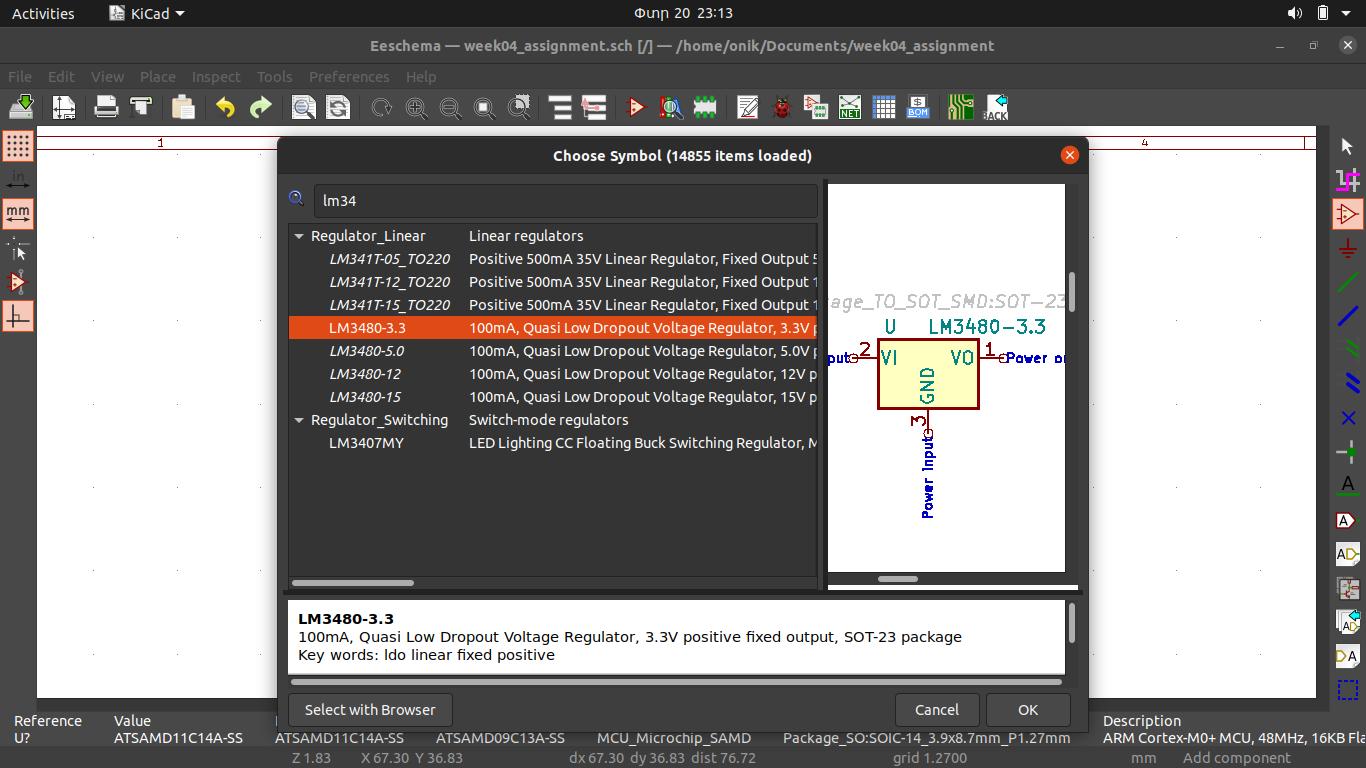This screenshot has height=768, width=1366.
Task: Select the arrow cursor tool in right toolbar
Action: tap(1347, 146)
